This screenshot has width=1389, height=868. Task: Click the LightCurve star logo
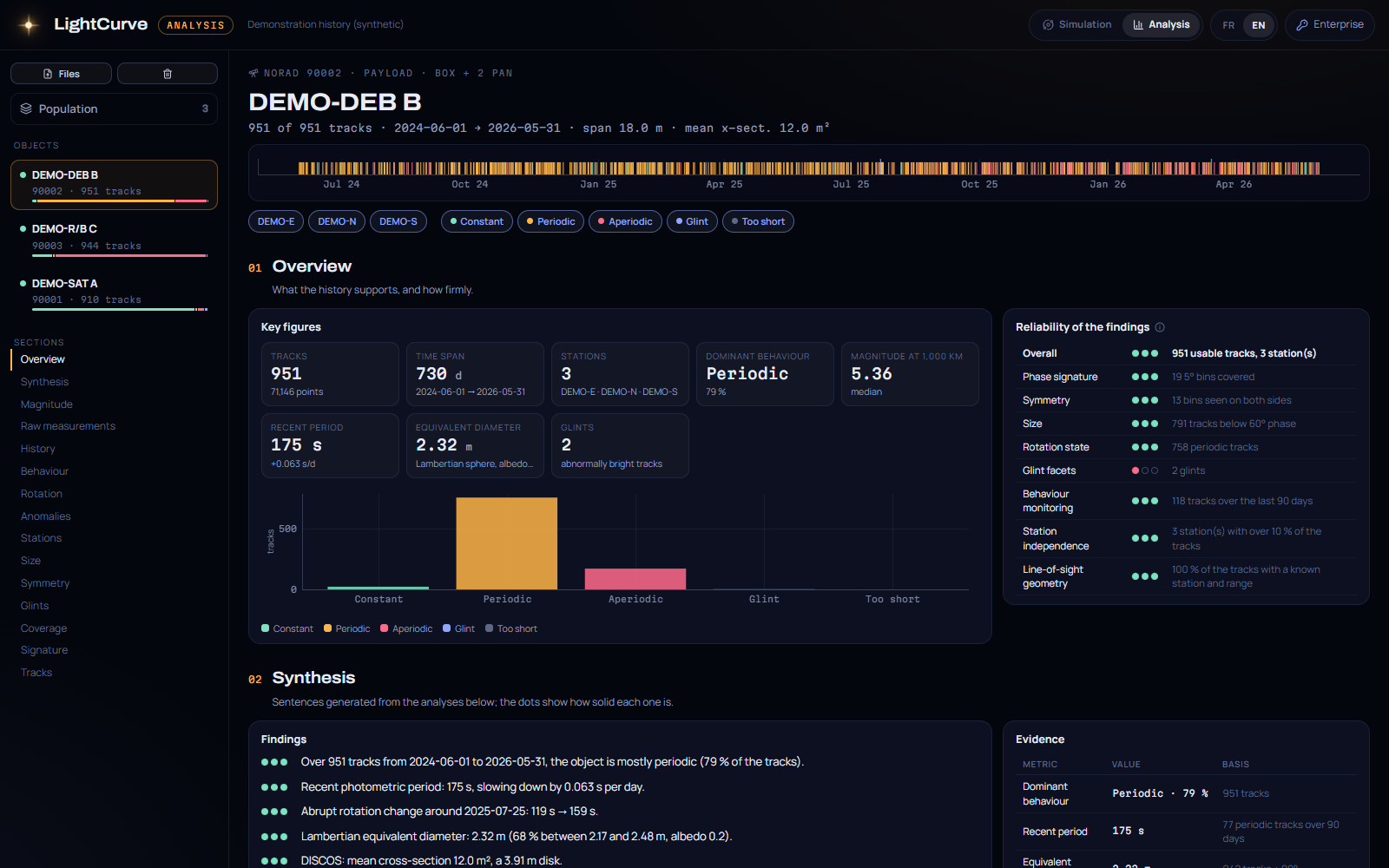coord(29,25)
